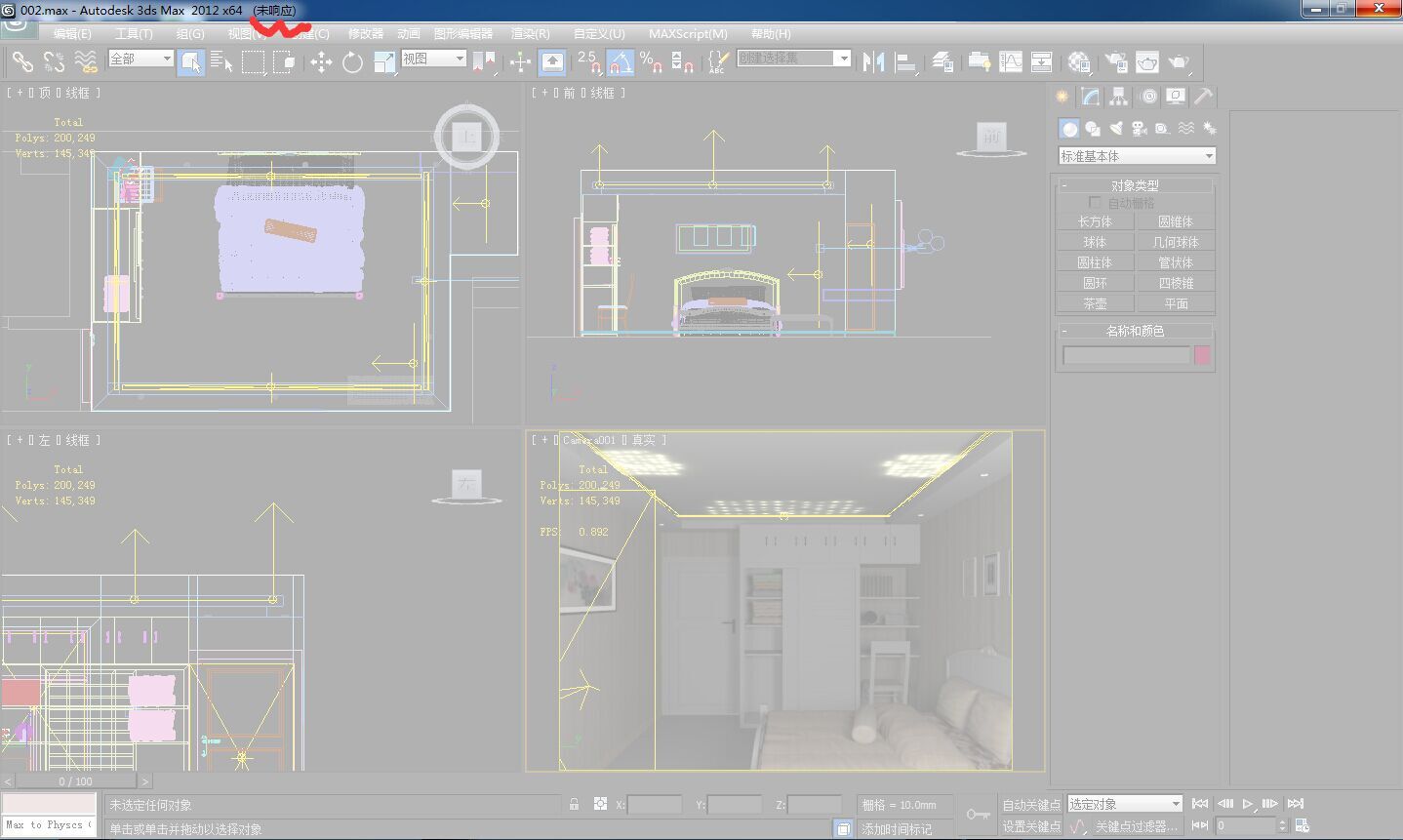The image size is (1403, 840).
Task: Choose the Select and Move tool
Action: (x=321, y=62)
